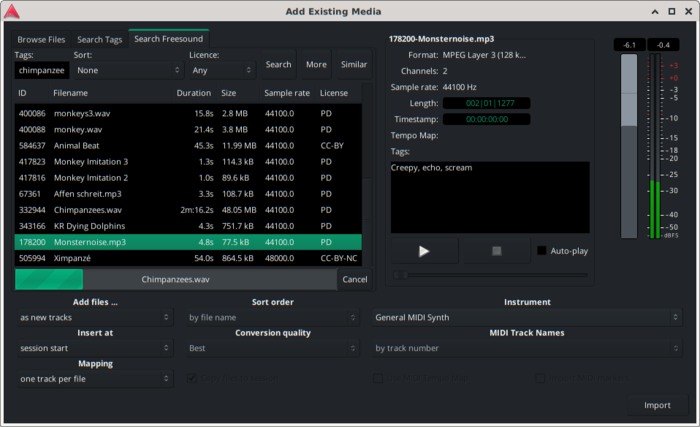700x427 pixels.
Task: Enable the Auto-play checkbox
Action: point(543,251)
